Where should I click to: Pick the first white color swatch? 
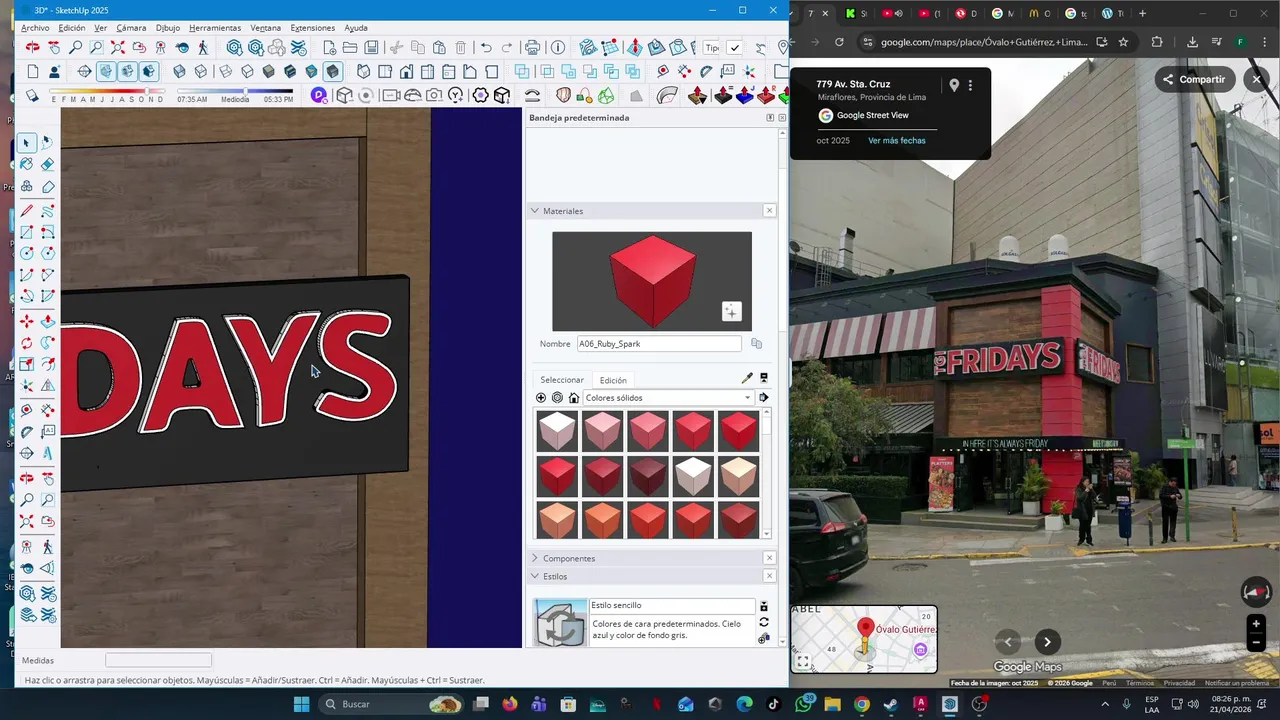(557, 430)
